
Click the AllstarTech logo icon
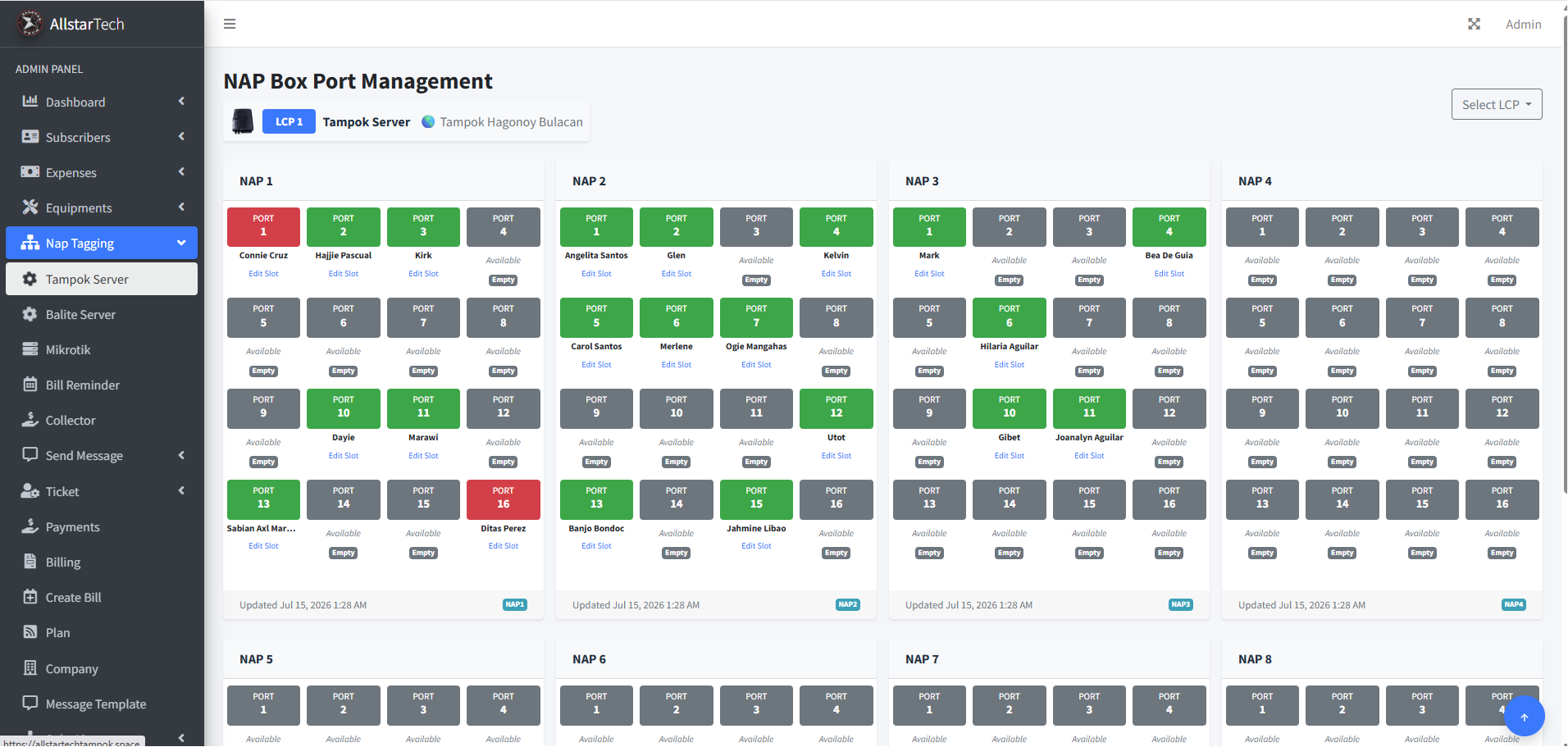tap(30, 24)
